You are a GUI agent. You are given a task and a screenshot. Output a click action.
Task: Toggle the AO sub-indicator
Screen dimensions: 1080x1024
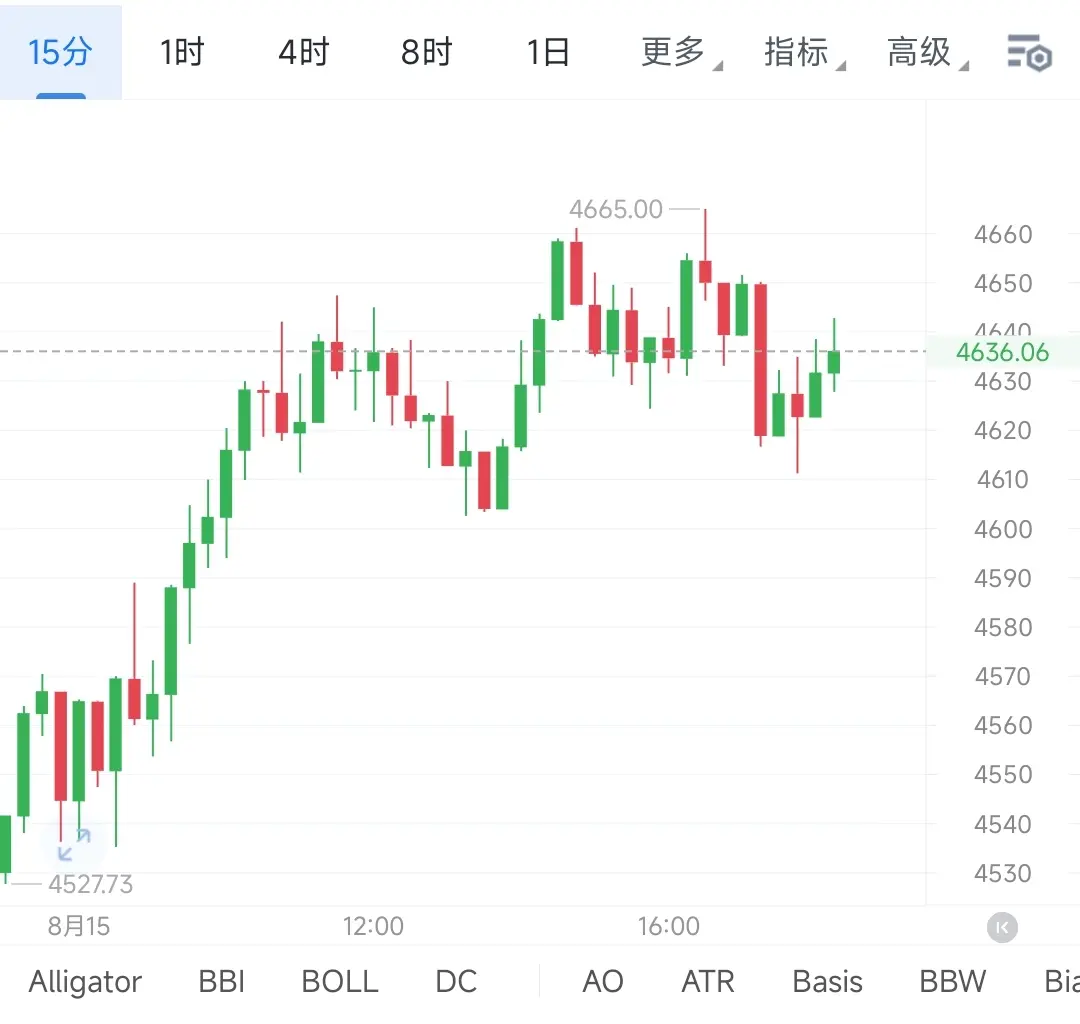point(603,981)
